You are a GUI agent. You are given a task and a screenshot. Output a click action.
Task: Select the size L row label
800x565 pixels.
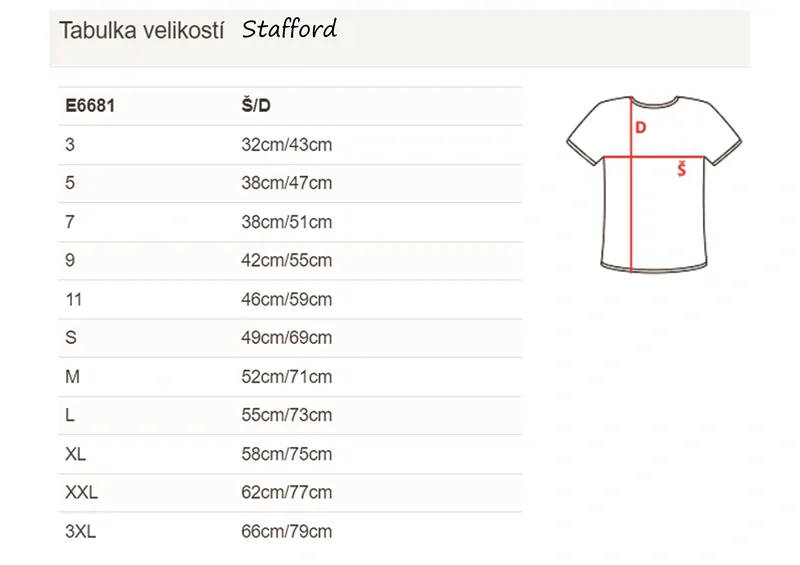click(70, 415)
